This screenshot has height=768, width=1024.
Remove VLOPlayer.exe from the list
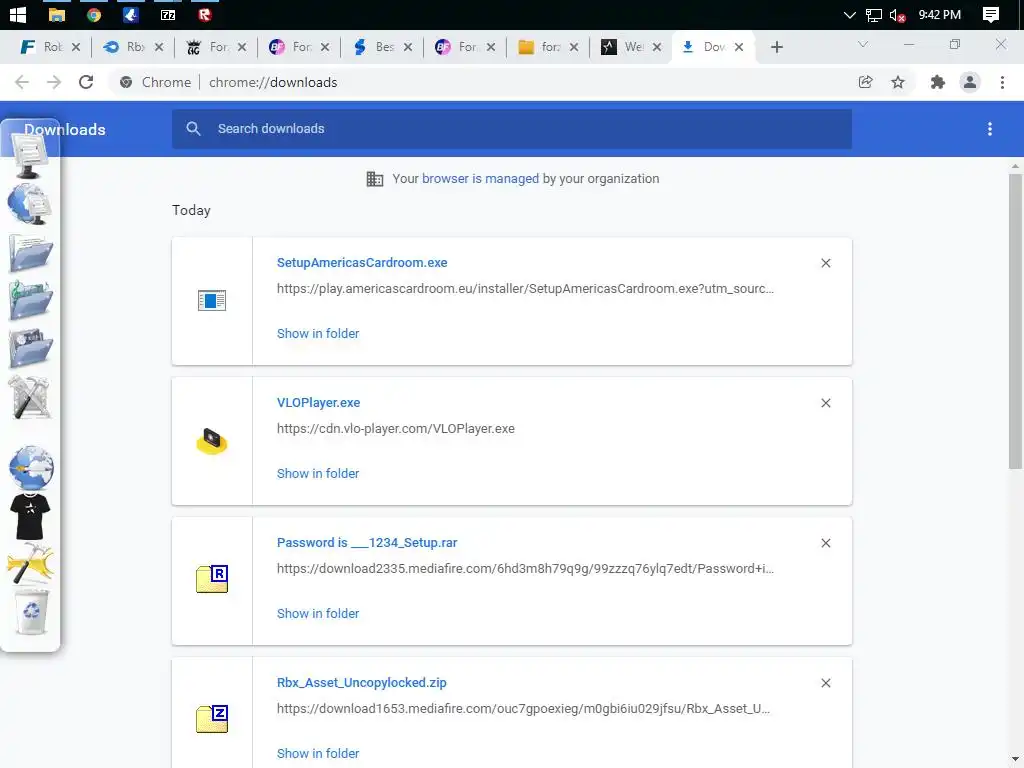(x=825, y=403)
